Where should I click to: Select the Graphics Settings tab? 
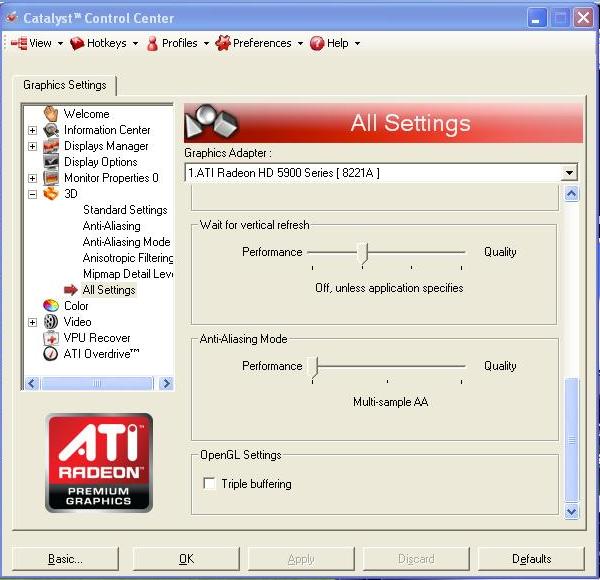[x=65, y=85]
